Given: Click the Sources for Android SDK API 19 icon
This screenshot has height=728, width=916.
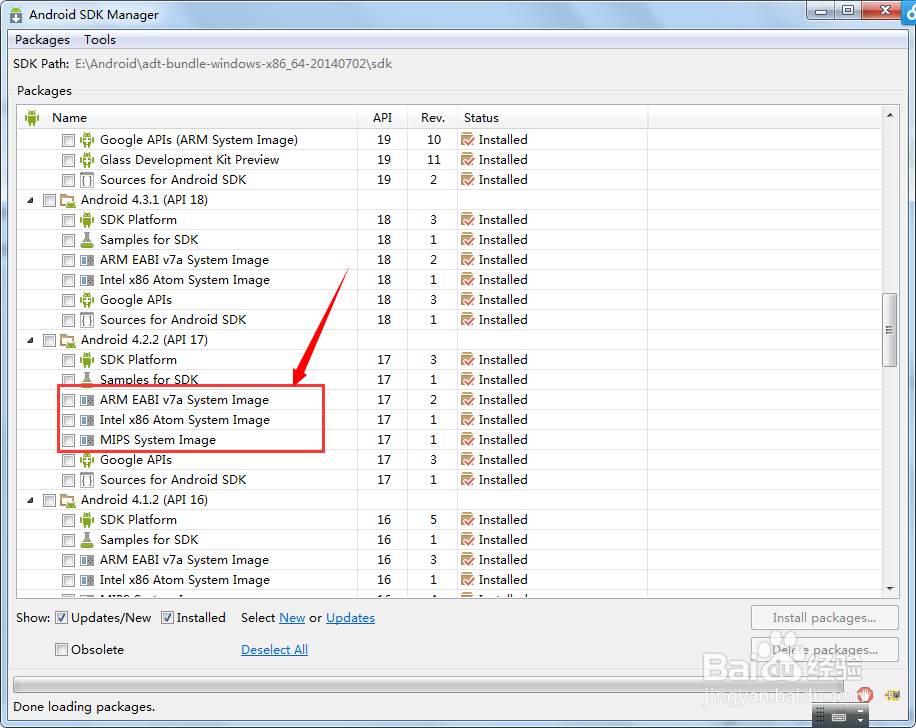Looking at the screenshot, I should [87, 180].
